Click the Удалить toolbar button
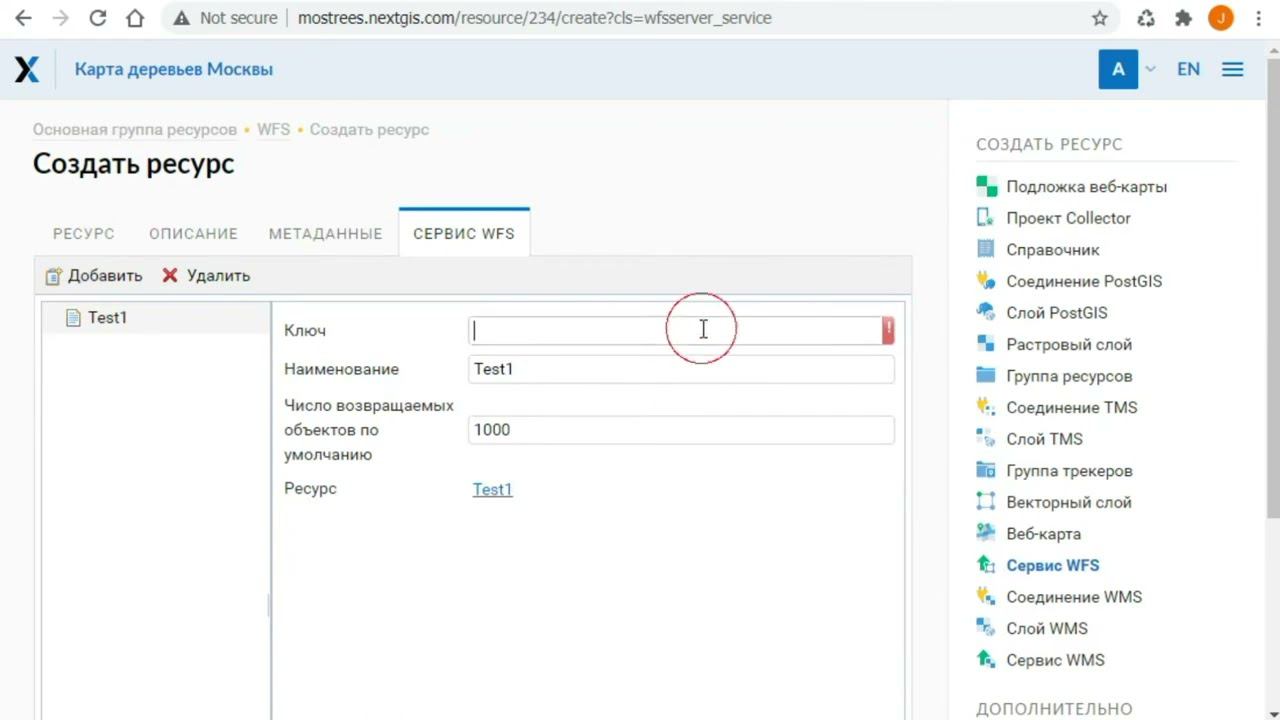The width and height of the screenshot is (1280, 720). pos(206,276)
